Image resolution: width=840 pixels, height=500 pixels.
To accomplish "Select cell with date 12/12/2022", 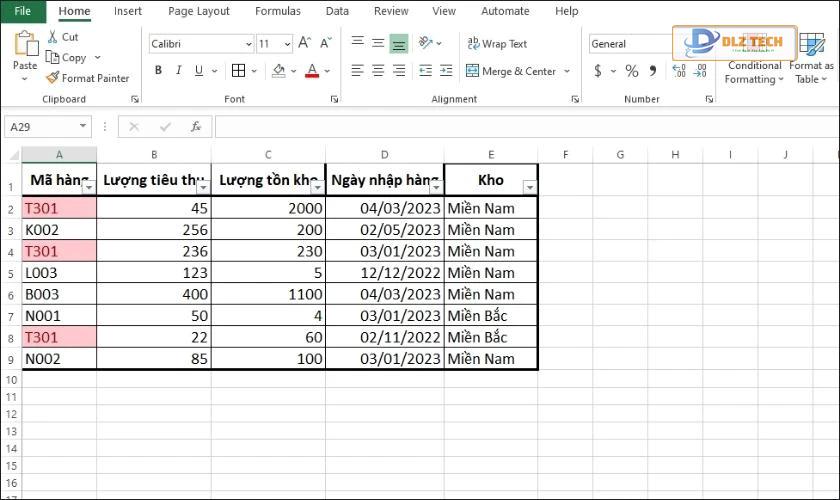I will [x=385, y=273].
